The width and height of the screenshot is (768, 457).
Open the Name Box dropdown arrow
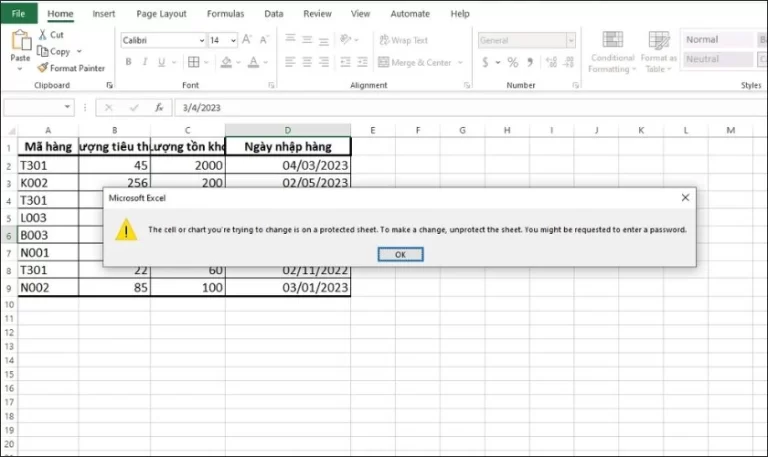click(x=67, y=107)
